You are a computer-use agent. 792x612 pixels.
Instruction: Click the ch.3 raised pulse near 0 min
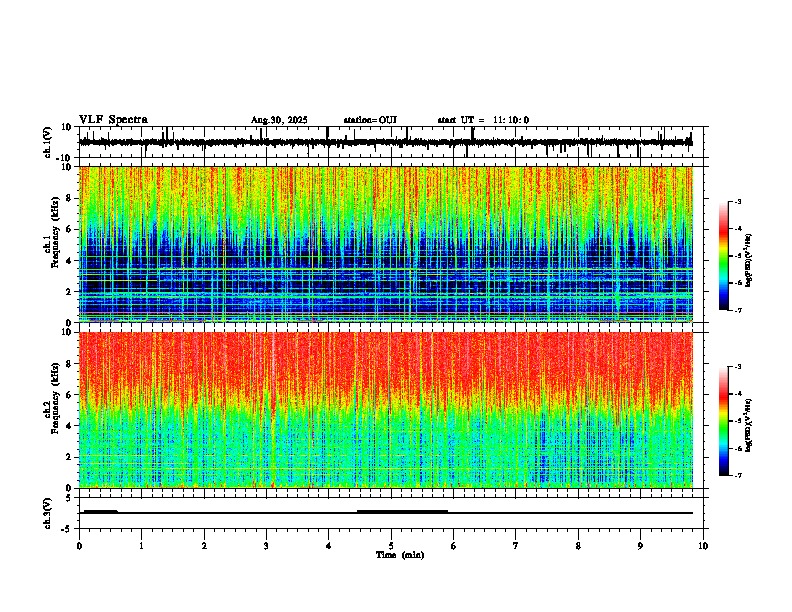point(101,512)
